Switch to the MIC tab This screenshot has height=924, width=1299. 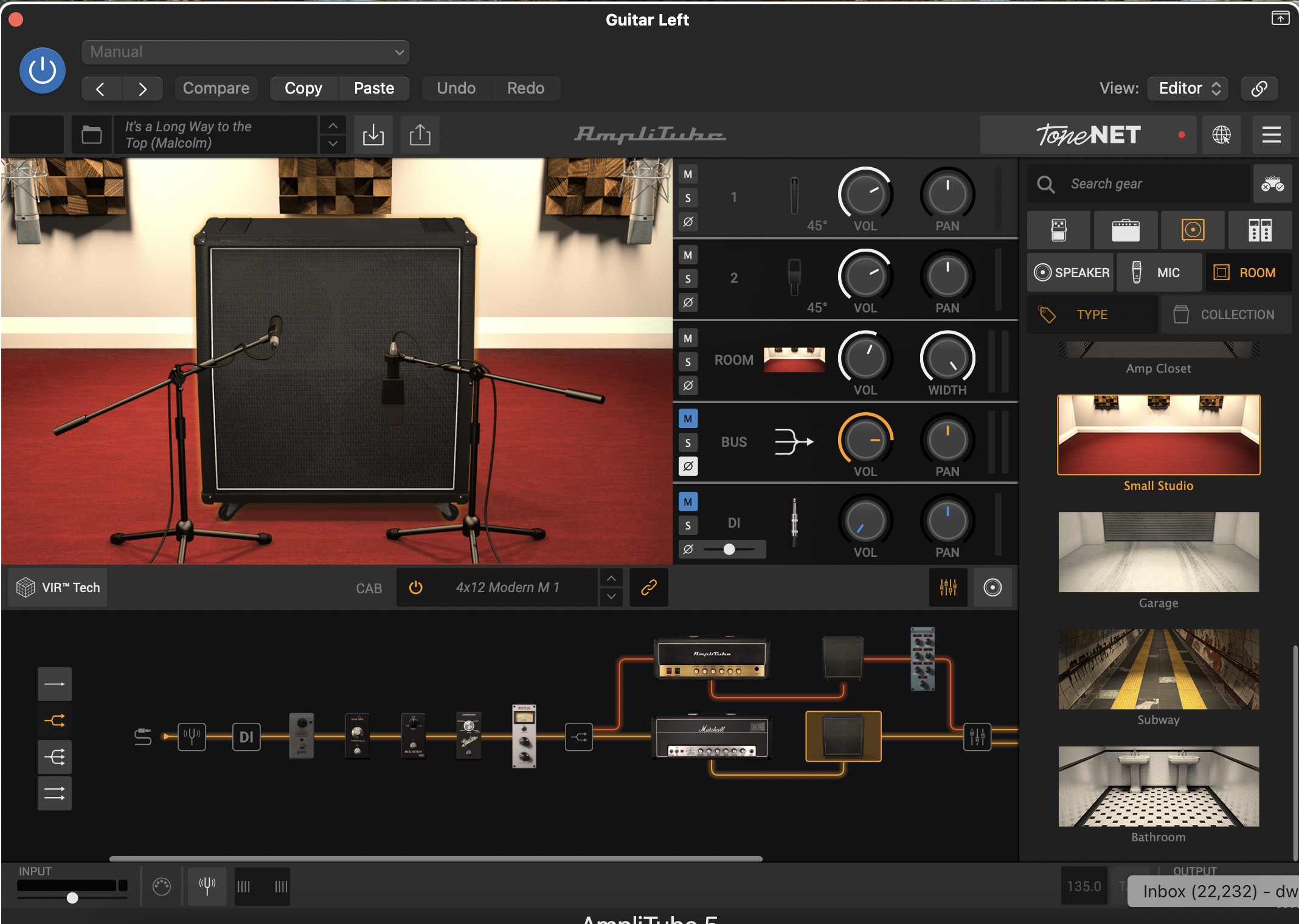point(1159,273)
